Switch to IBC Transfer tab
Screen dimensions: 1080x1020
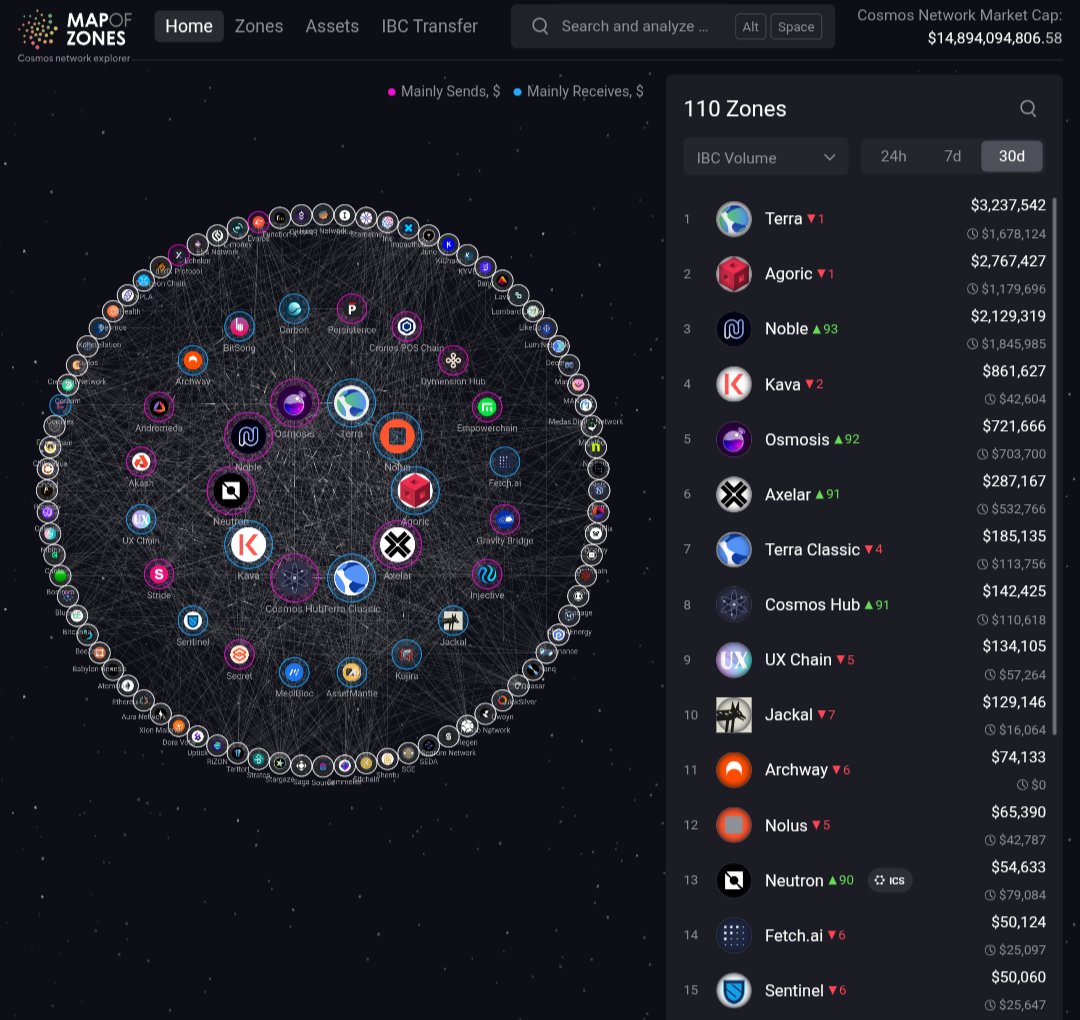[430, 26]
